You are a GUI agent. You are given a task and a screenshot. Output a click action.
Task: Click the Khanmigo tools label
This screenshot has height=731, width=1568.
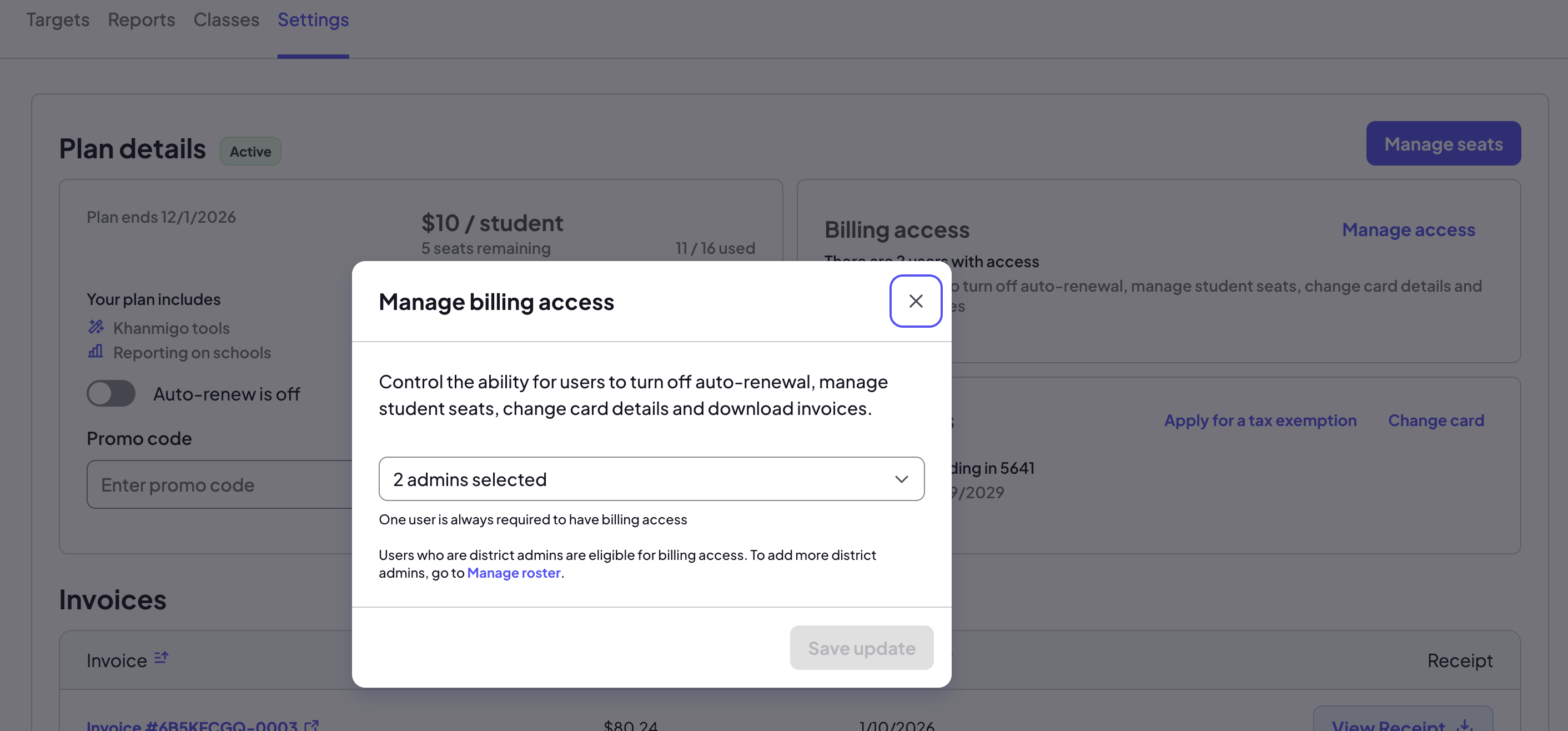click(x=171, y=328)
